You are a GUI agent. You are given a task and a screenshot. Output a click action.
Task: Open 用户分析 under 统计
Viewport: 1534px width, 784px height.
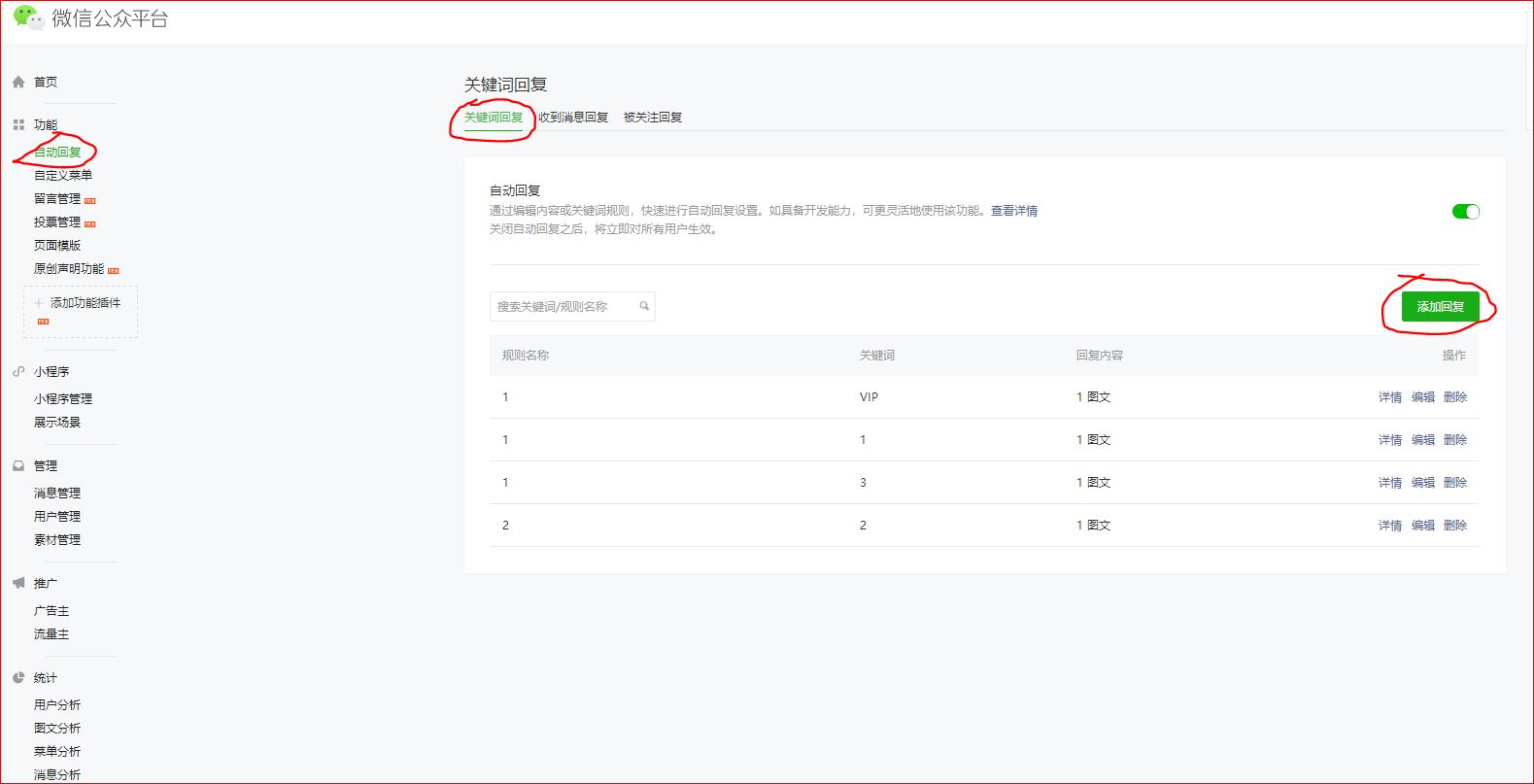pyautogui.click(x=57, y=705)
